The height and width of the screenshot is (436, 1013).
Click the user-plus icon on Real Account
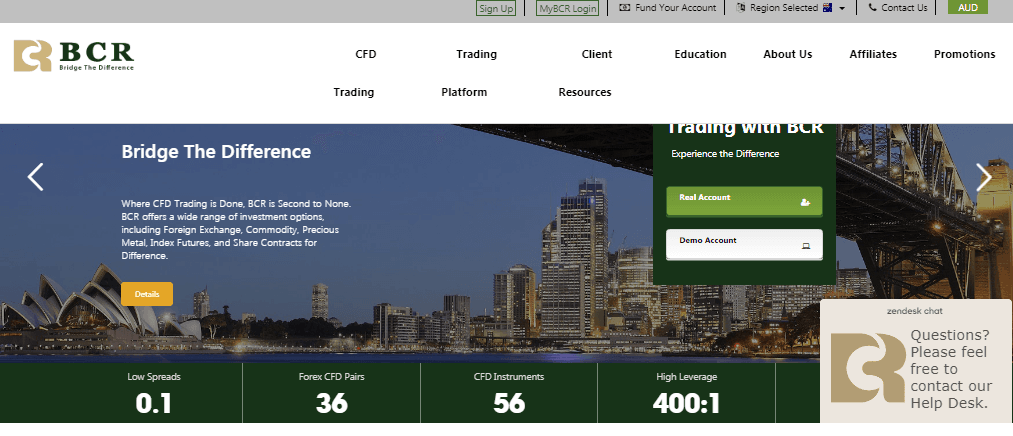[805, 202]
